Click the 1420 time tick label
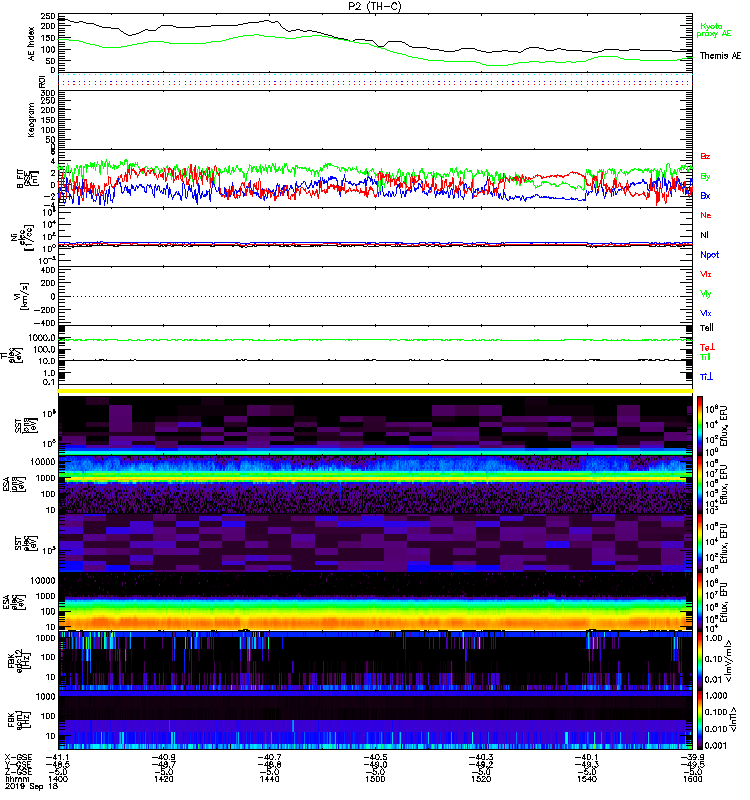 tap(164, 779)
